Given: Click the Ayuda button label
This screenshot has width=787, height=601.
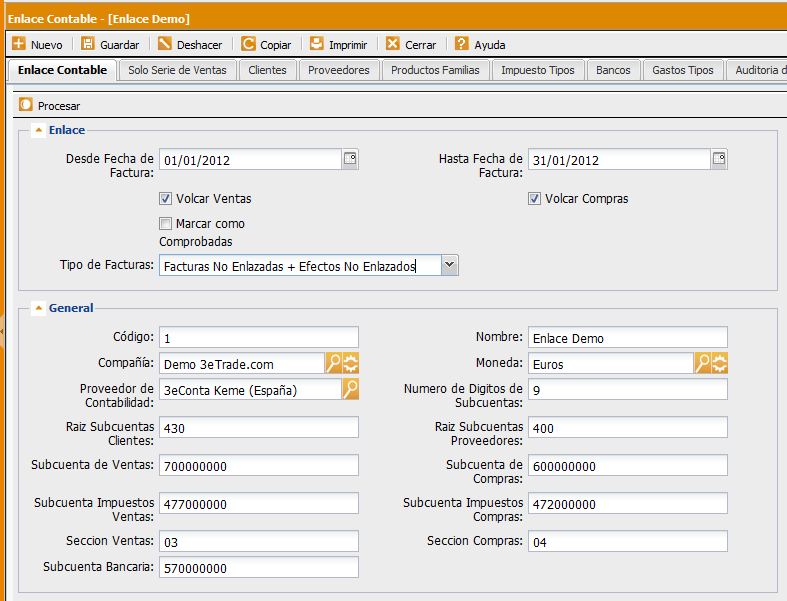Looking at the screenshot, I should (x=490, y=45).
